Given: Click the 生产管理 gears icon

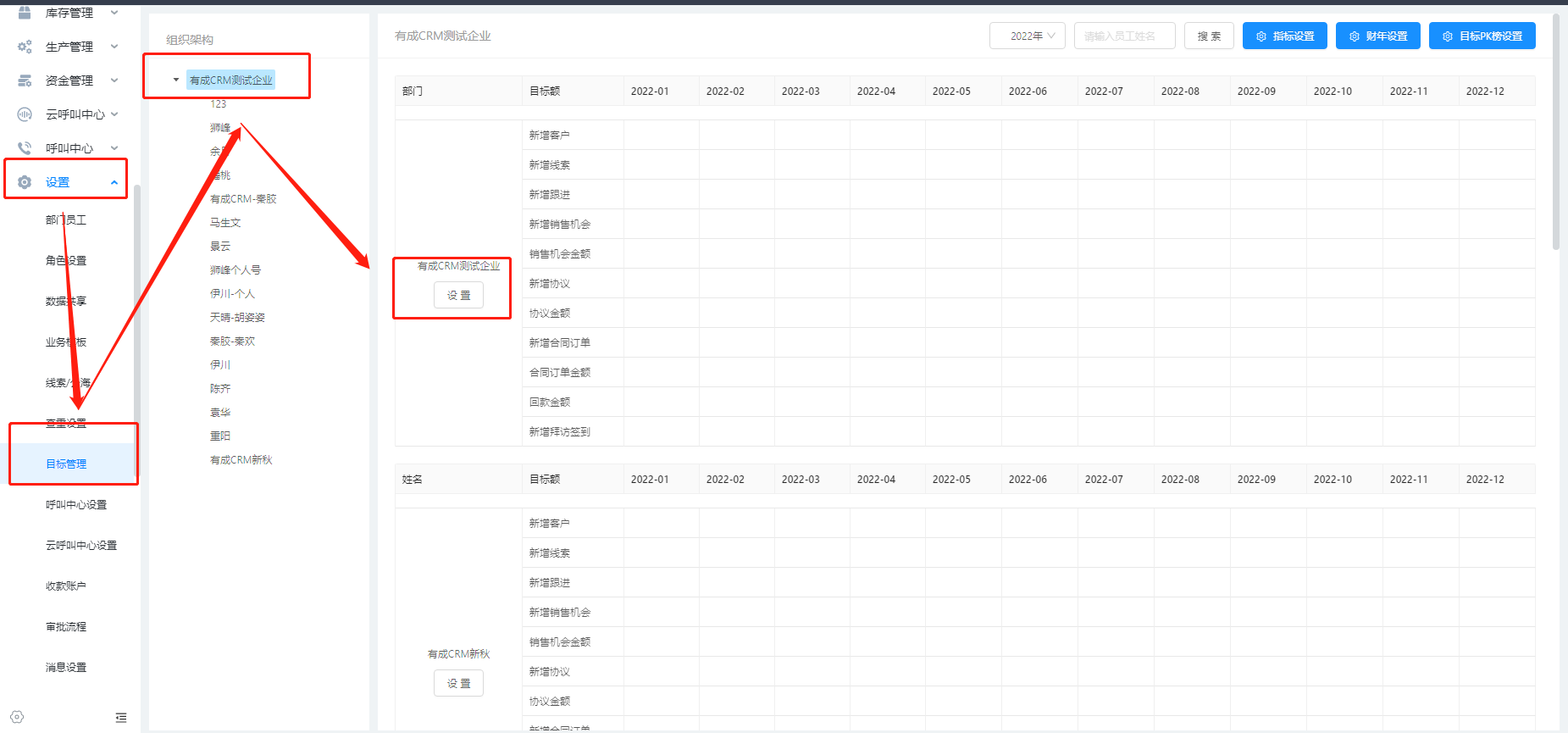Looking at the screenshot, I should click(x=25, y=47).
